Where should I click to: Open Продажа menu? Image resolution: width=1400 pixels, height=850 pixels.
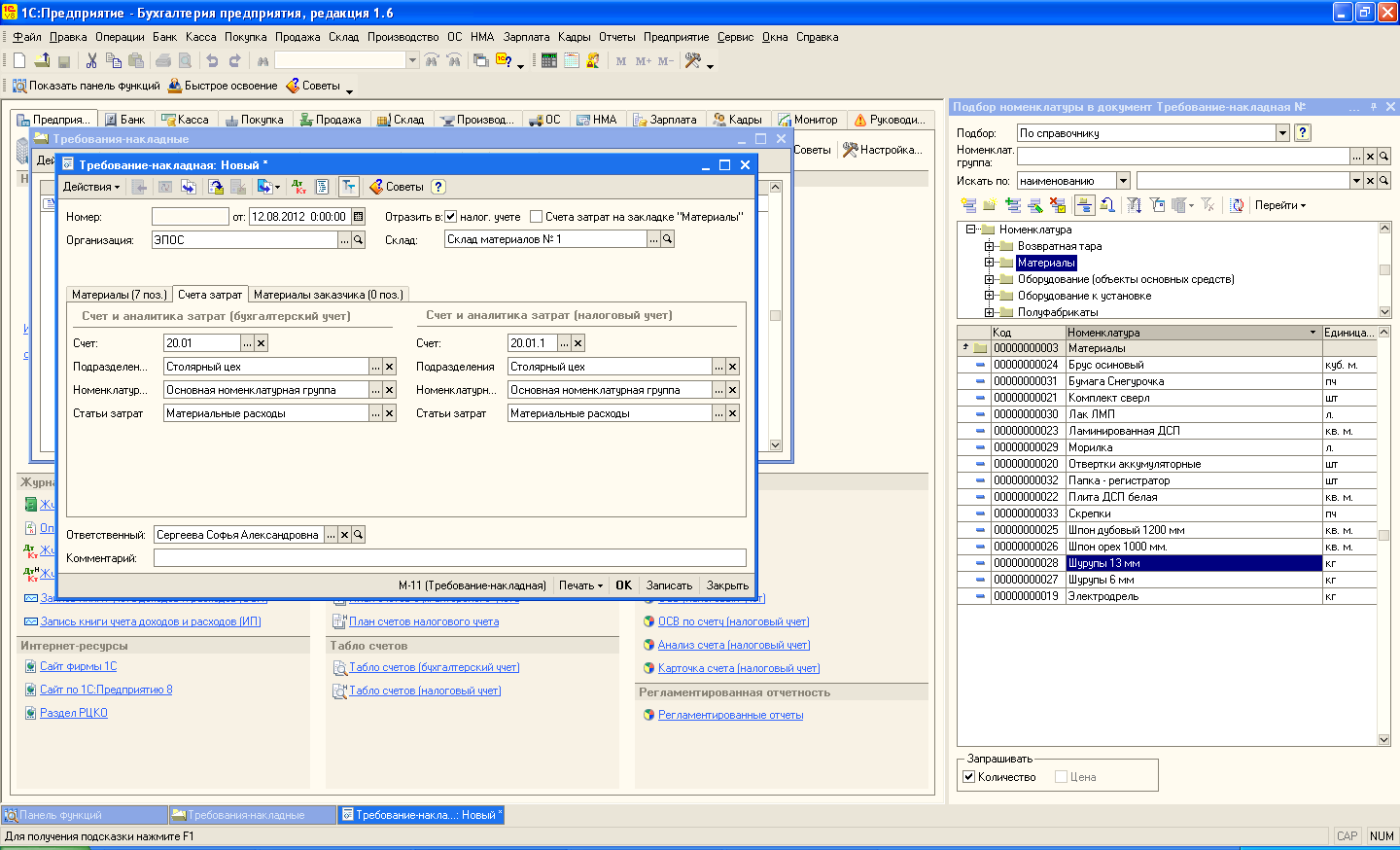[297, 37]
